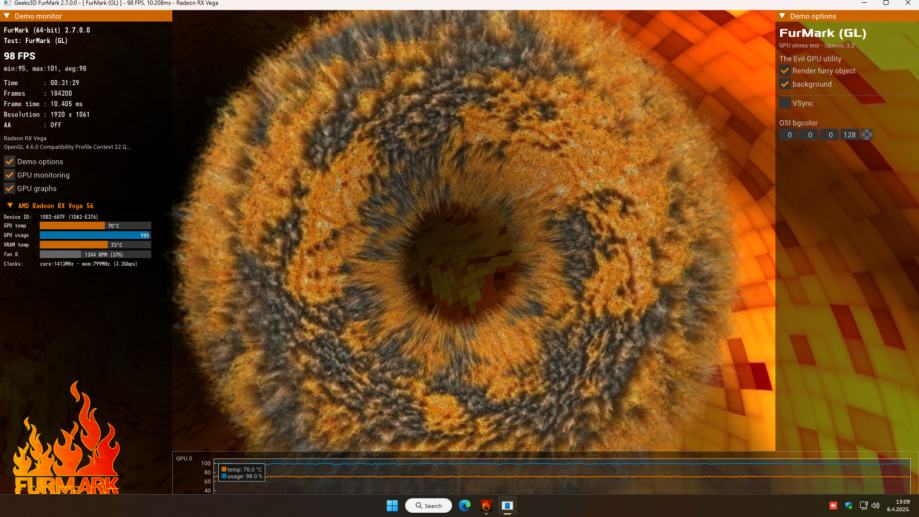Click the GPU temp bar showing 70°C
Screen dimensions: 919x517
pos(95,226)
